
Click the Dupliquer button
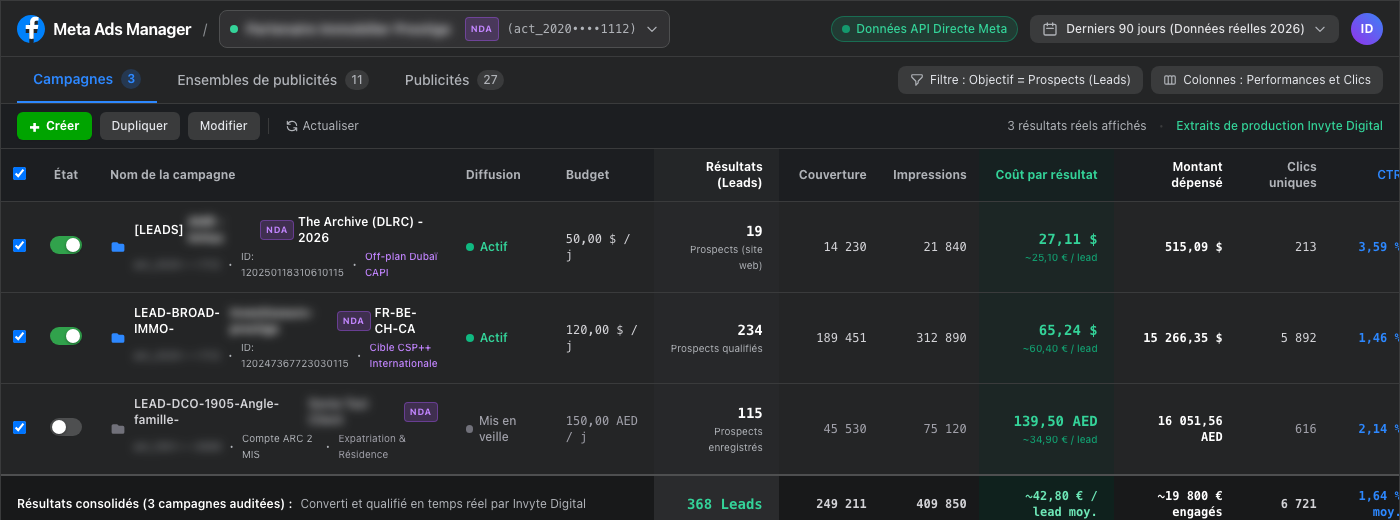(140, 126)
